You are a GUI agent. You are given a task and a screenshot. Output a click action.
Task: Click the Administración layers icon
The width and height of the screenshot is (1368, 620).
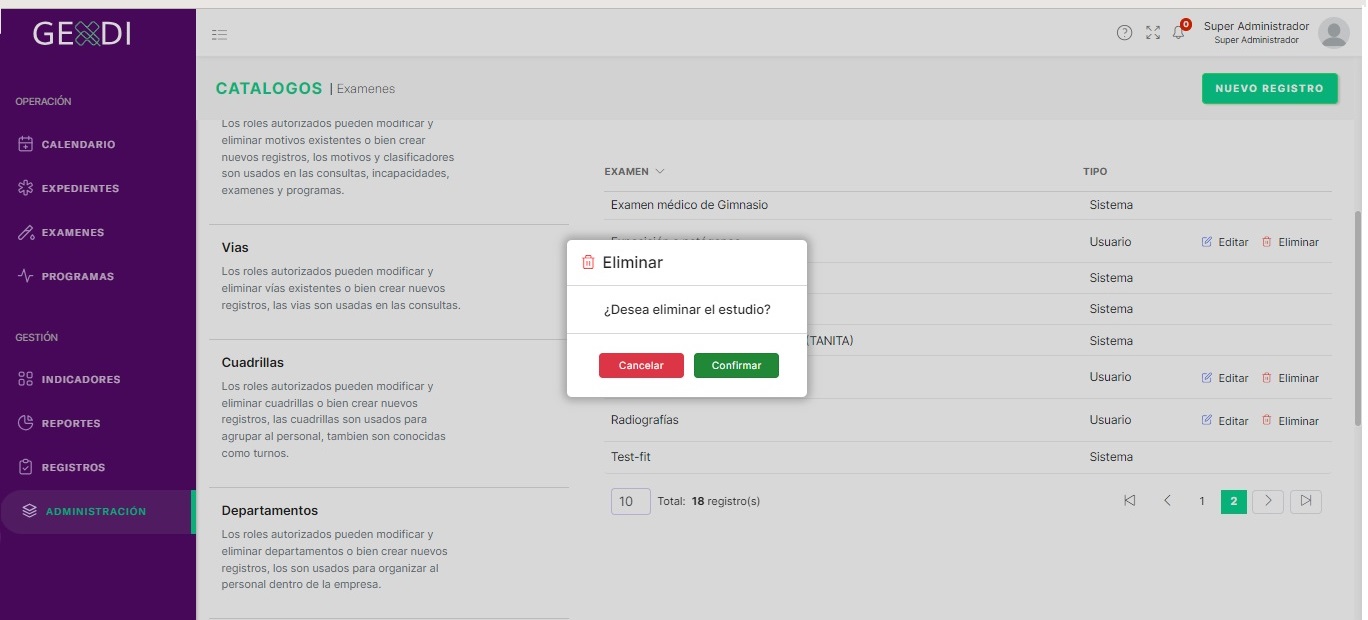click(30, 511)
